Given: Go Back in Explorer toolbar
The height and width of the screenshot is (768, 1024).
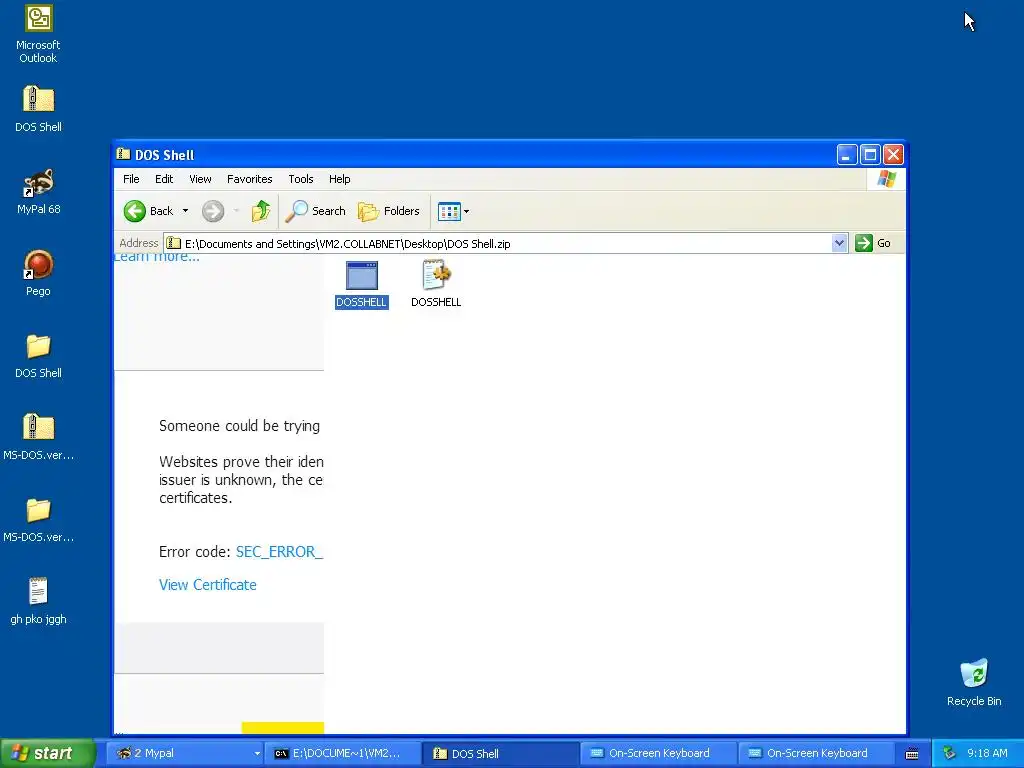Looking at the screenshot, I should 149,211.
